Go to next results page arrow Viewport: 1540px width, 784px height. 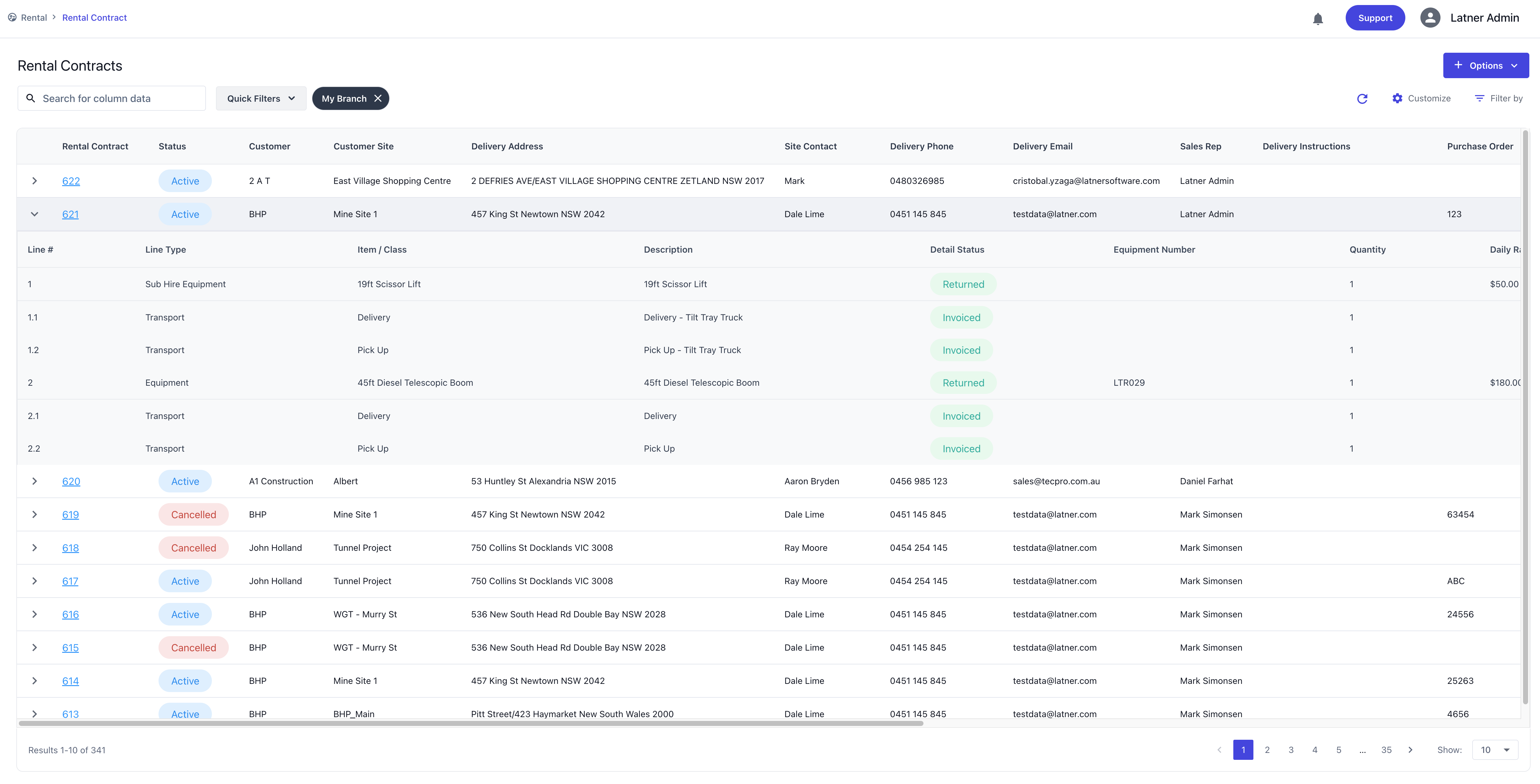tap(1410, 750)
